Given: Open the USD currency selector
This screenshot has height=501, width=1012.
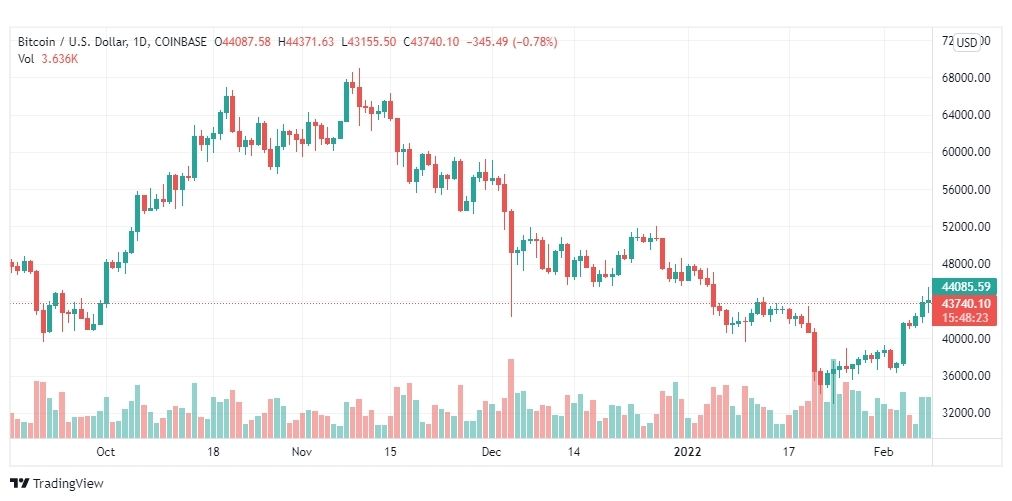Looking at the screenshot, I should coord(966,43).
